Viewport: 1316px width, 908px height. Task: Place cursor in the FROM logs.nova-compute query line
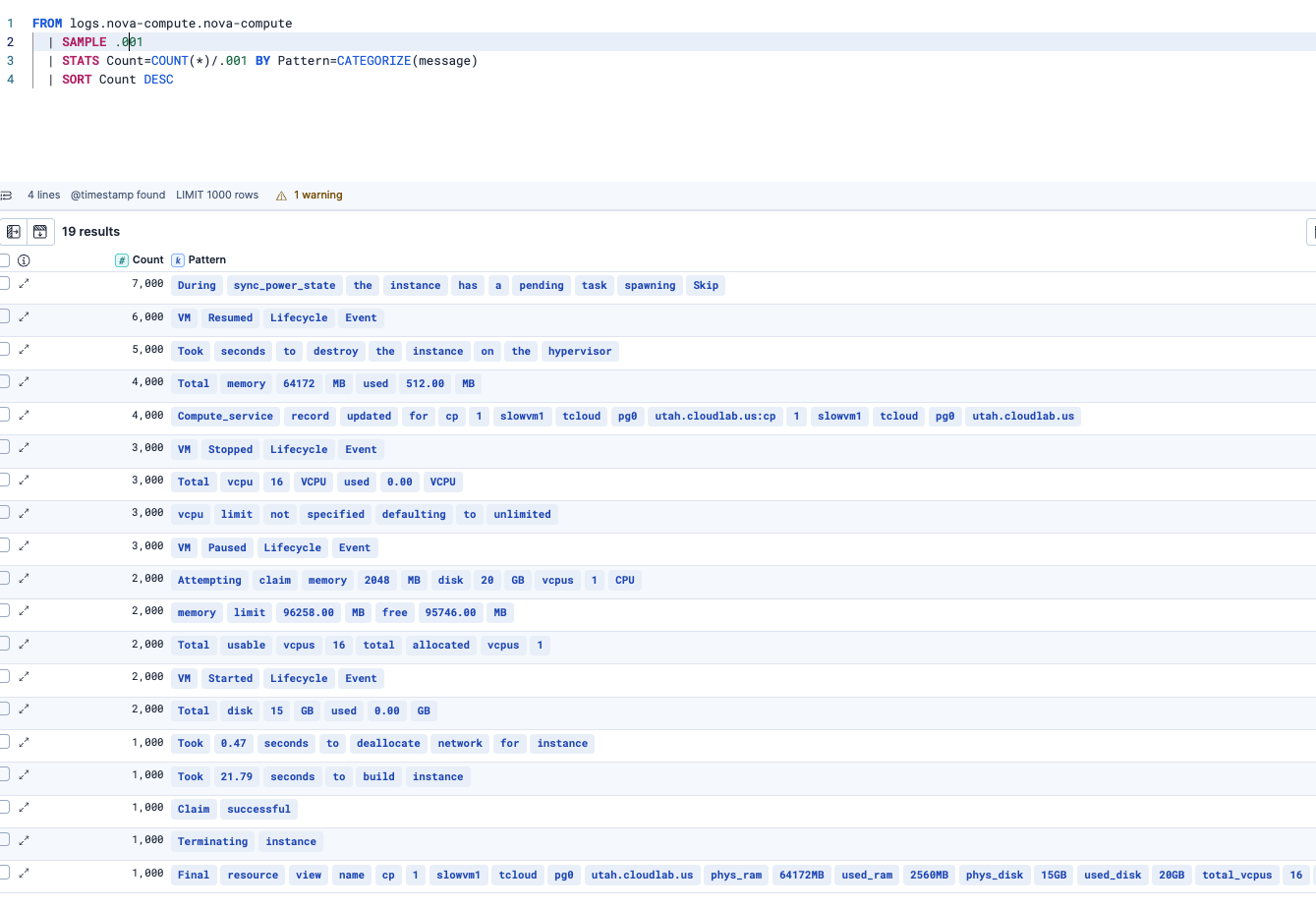click(x=162, y=23)
